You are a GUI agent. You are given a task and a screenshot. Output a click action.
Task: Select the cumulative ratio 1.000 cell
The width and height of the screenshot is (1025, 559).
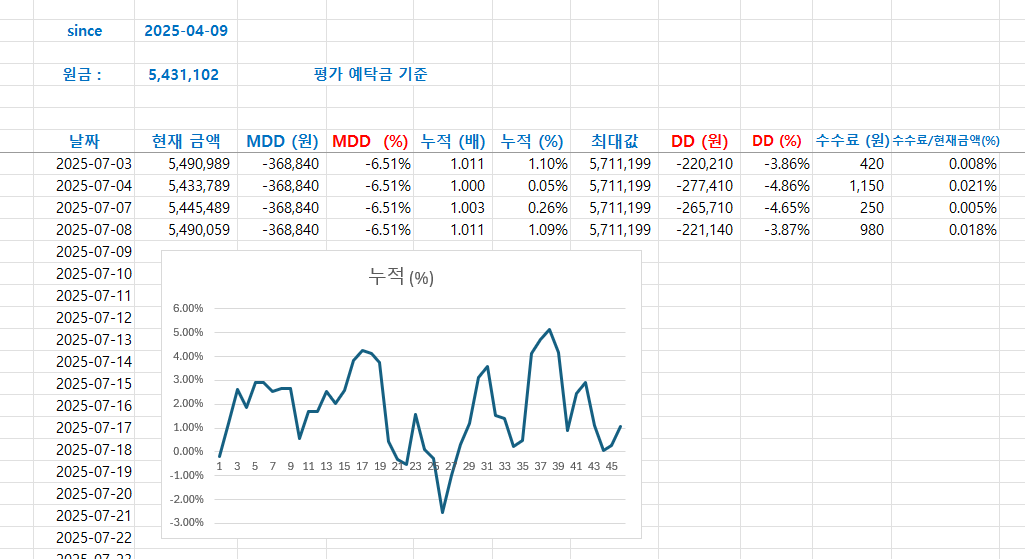pyautogui.click(x=453, y=186)
